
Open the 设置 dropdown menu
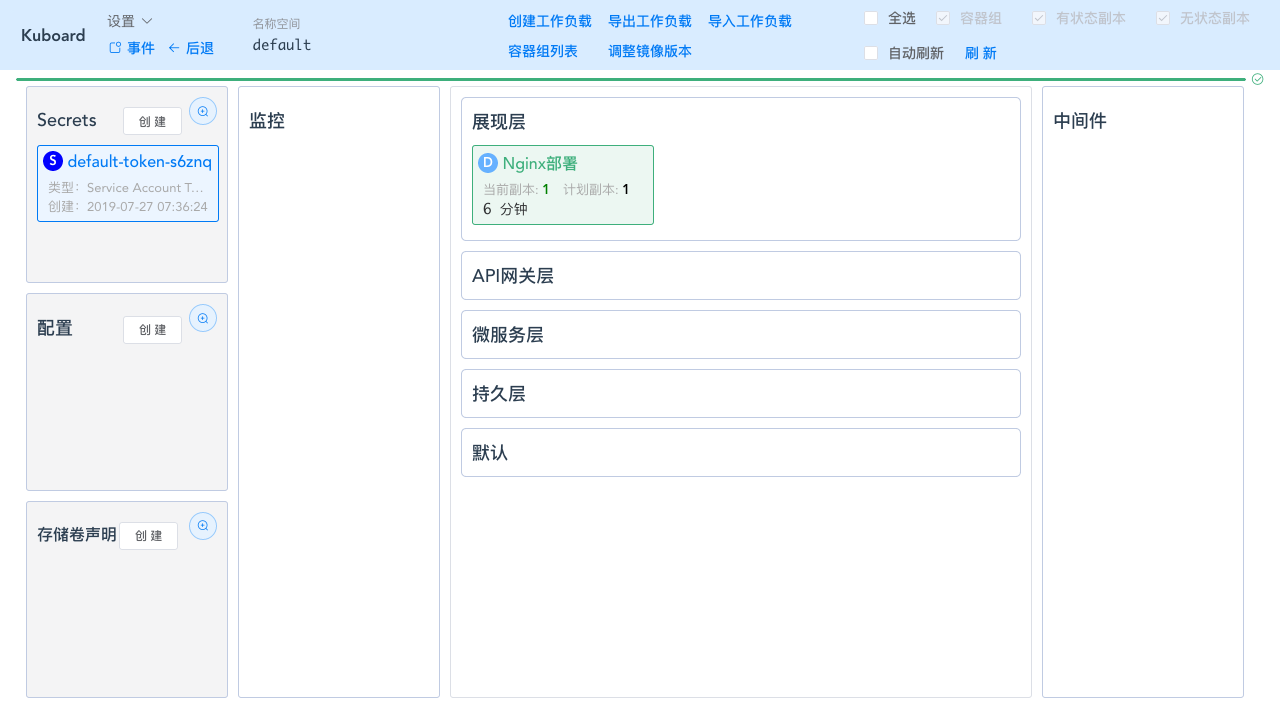coord(129,19)
